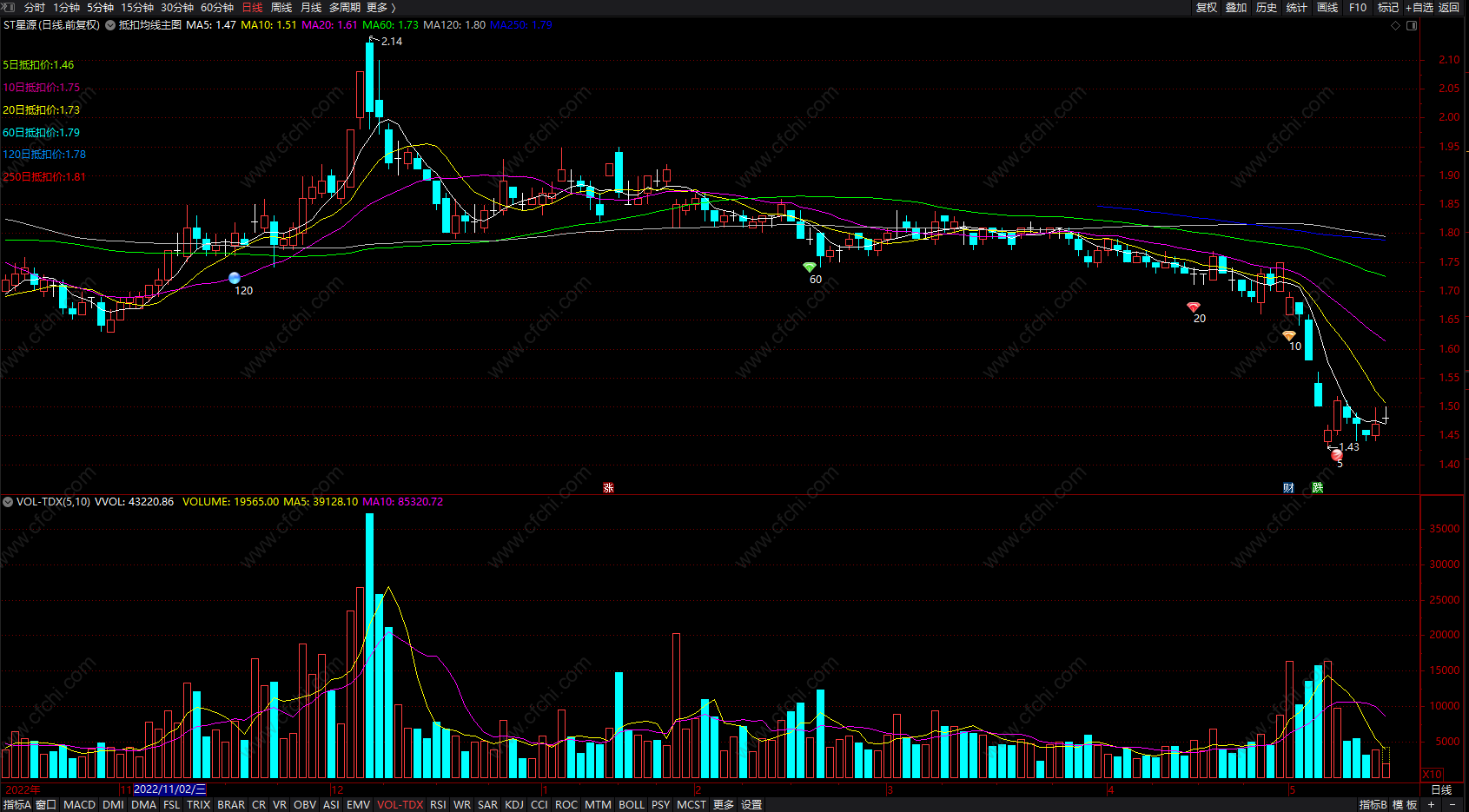1469x812 pixels.
Task: Switch to 30分钟 period
Action: [177, 7]
